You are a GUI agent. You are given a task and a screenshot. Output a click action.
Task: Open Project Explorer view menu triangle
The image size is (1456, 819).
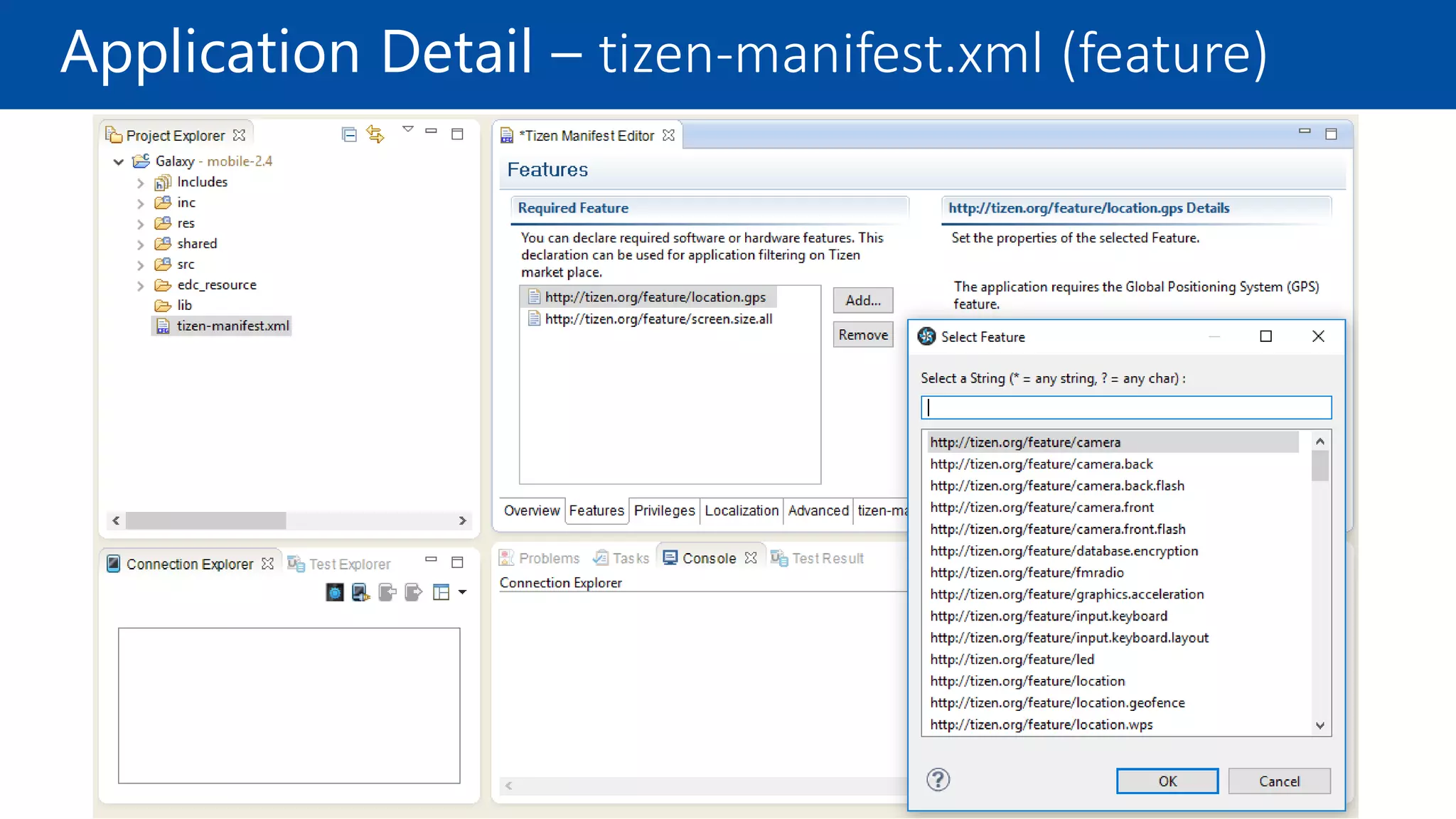(x=408, y=129)
